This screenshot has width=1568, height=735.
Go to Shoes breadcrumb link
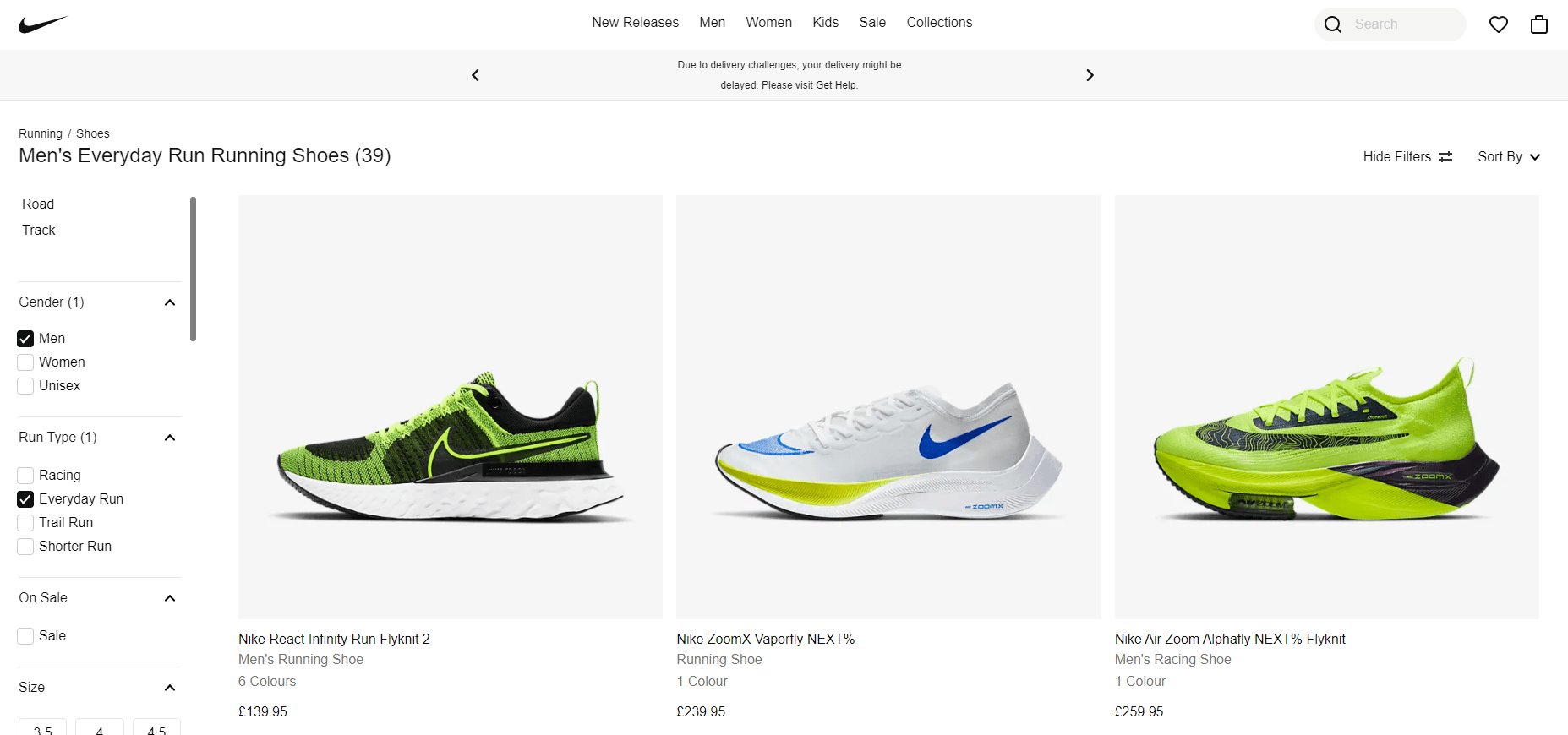pos(93,133)
